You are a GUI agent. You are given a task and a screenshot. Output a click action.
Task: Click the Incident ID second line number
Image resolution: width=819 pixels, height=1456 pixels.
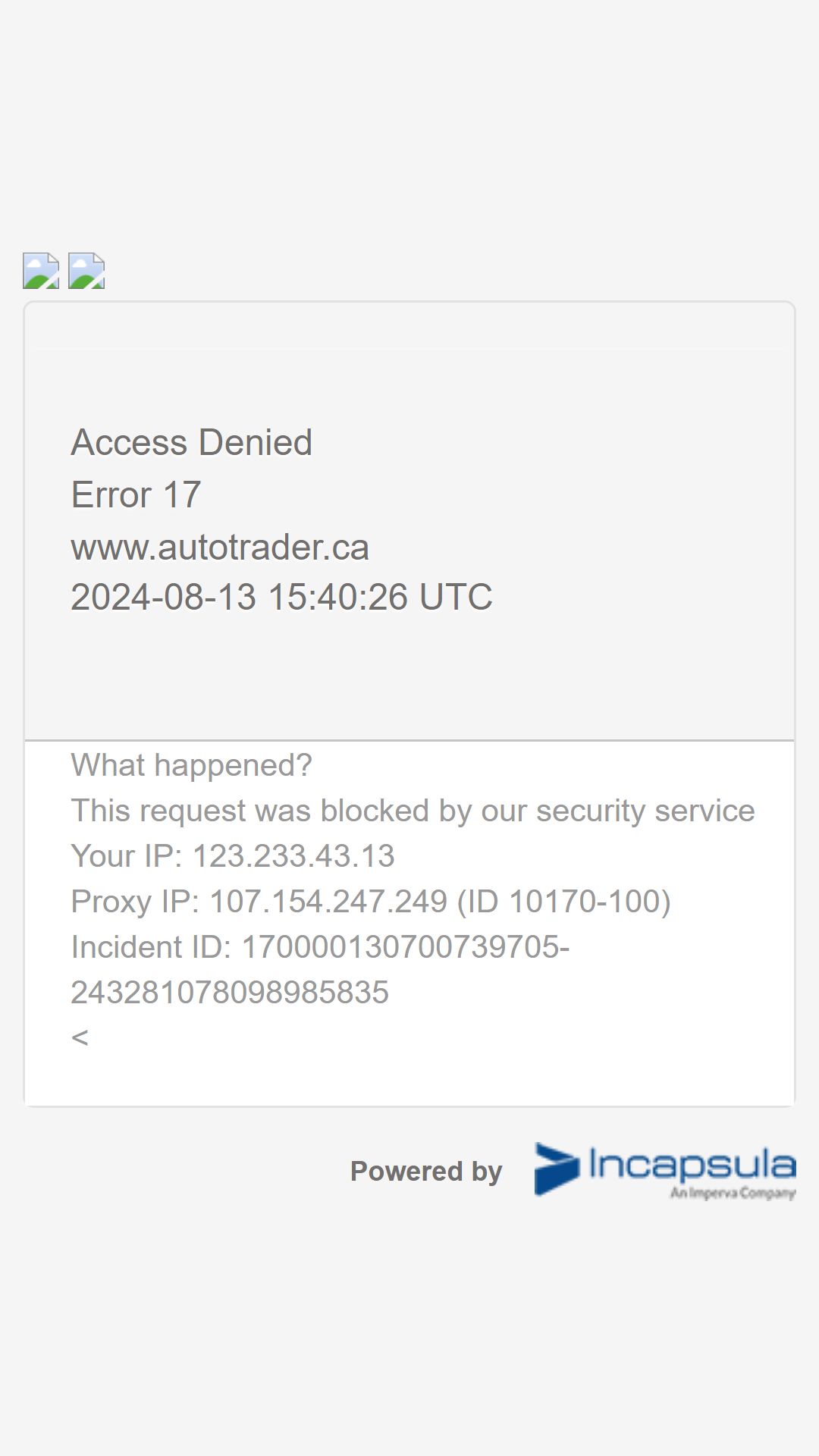230,993
